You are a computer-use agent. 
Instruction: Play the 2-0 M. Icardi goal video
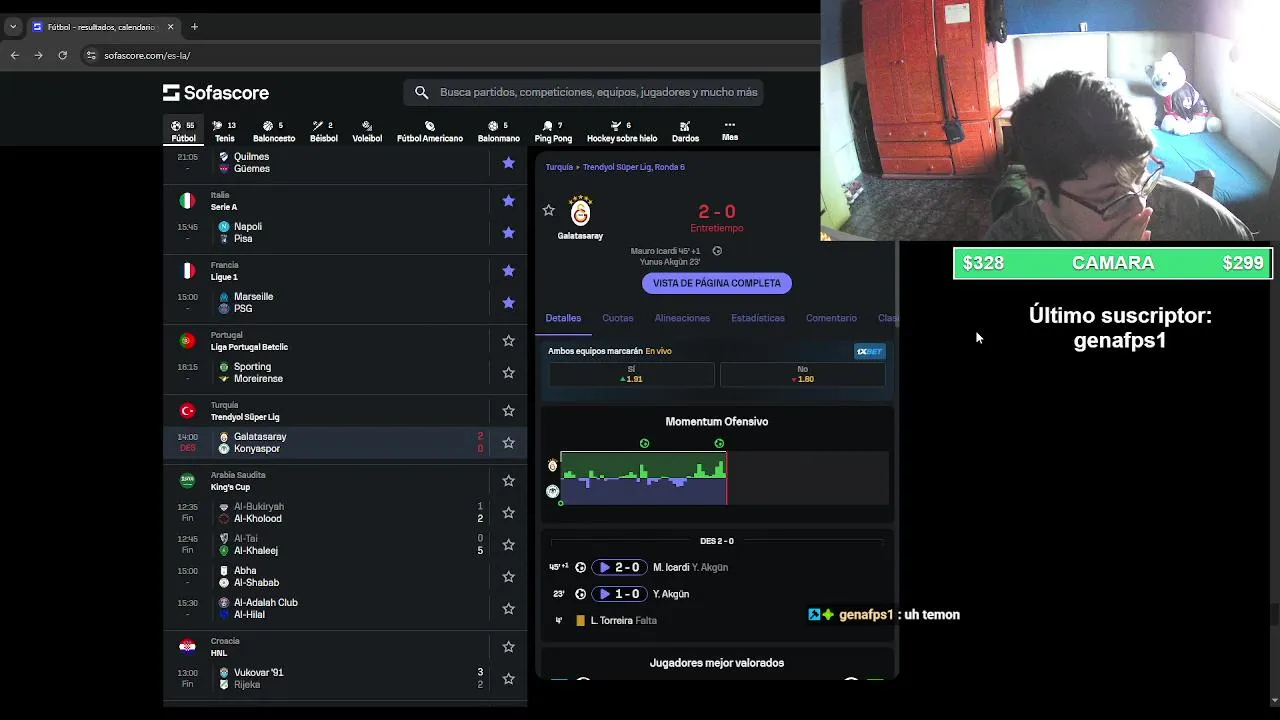click(x=620, y=567)
